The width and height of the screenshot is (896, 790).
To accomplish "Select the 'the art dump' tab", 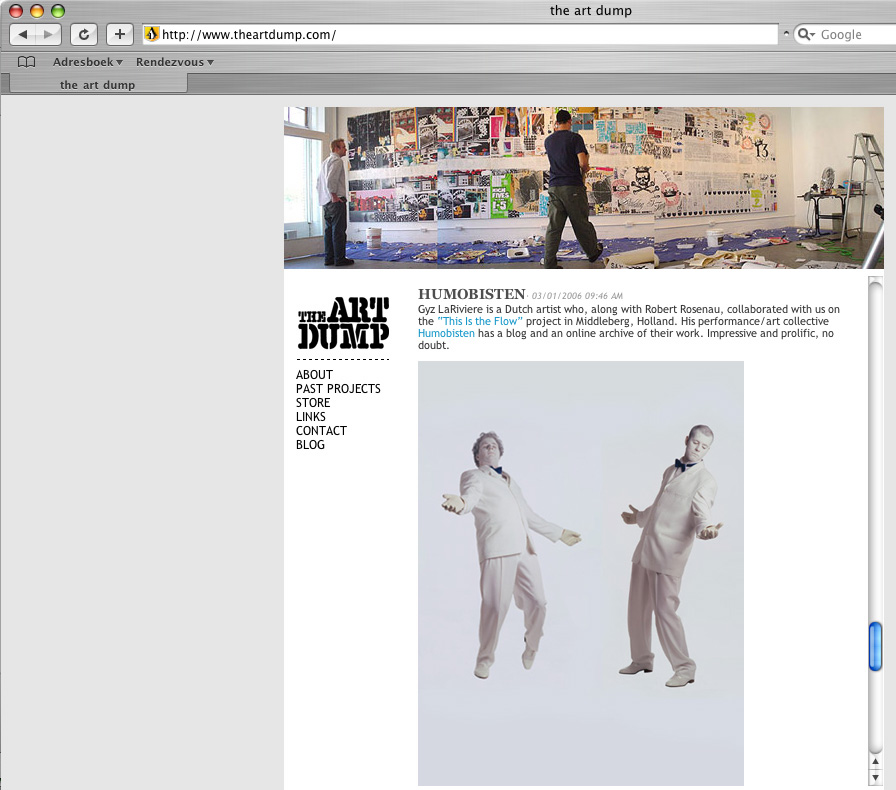I will (x=97, y=85).
